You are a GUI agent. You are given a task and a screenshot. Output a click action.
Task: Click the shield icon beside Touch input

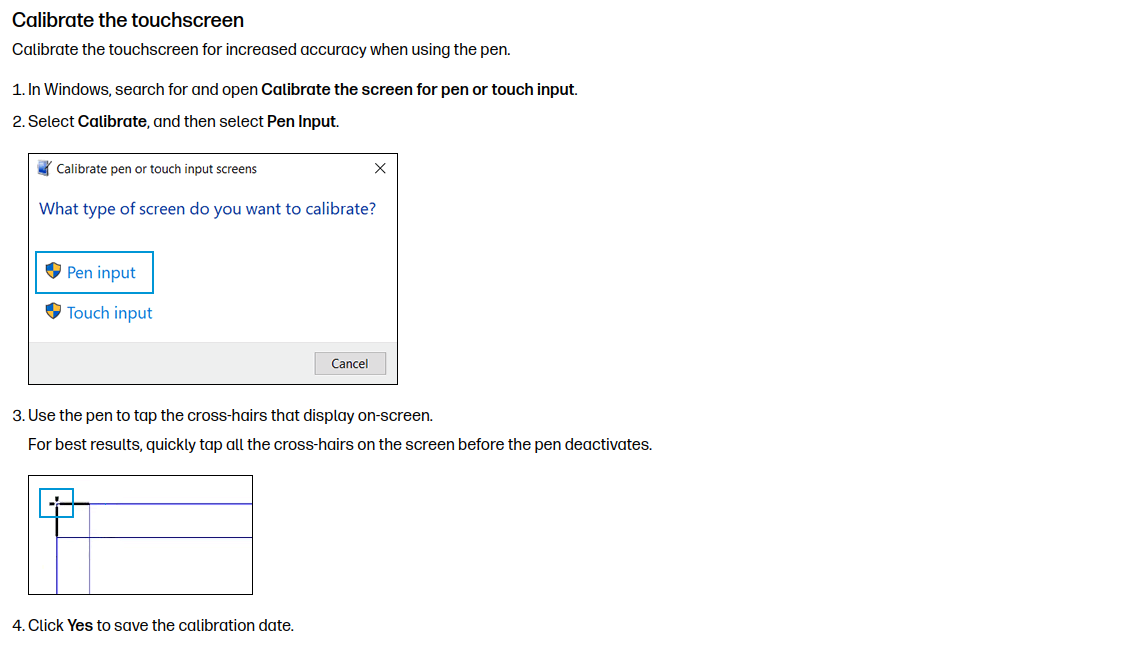coord(53,312)
